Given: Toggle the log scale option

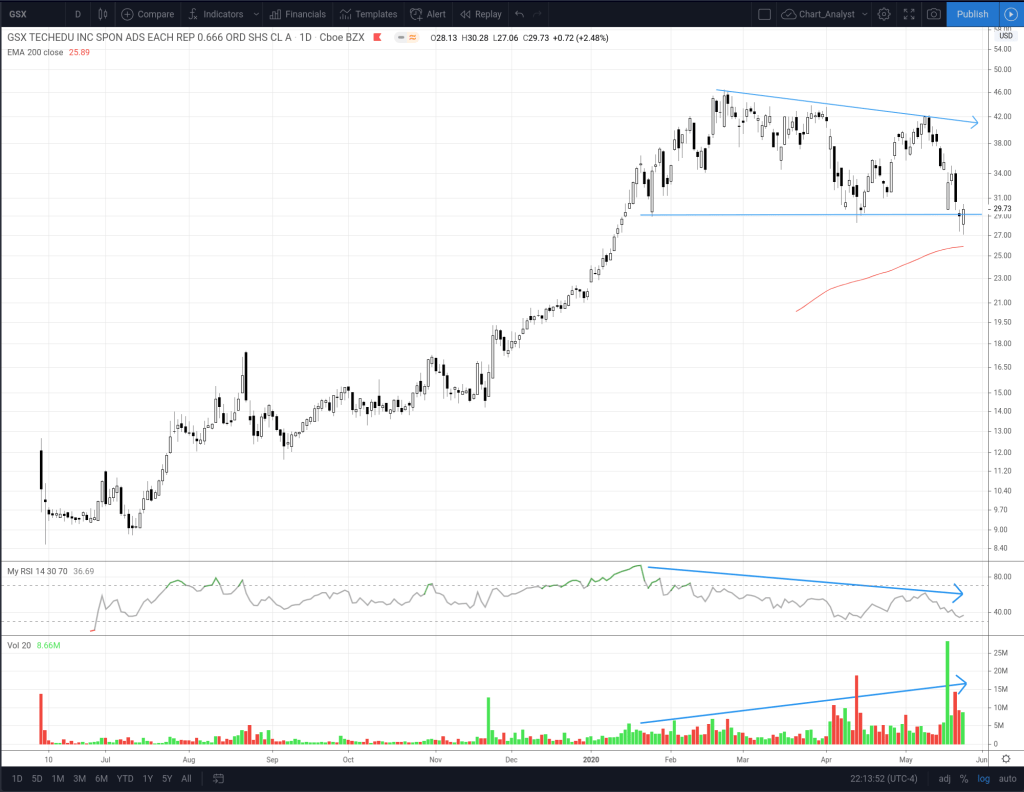Looking at the screenshot, I should [x=983, y=778].
